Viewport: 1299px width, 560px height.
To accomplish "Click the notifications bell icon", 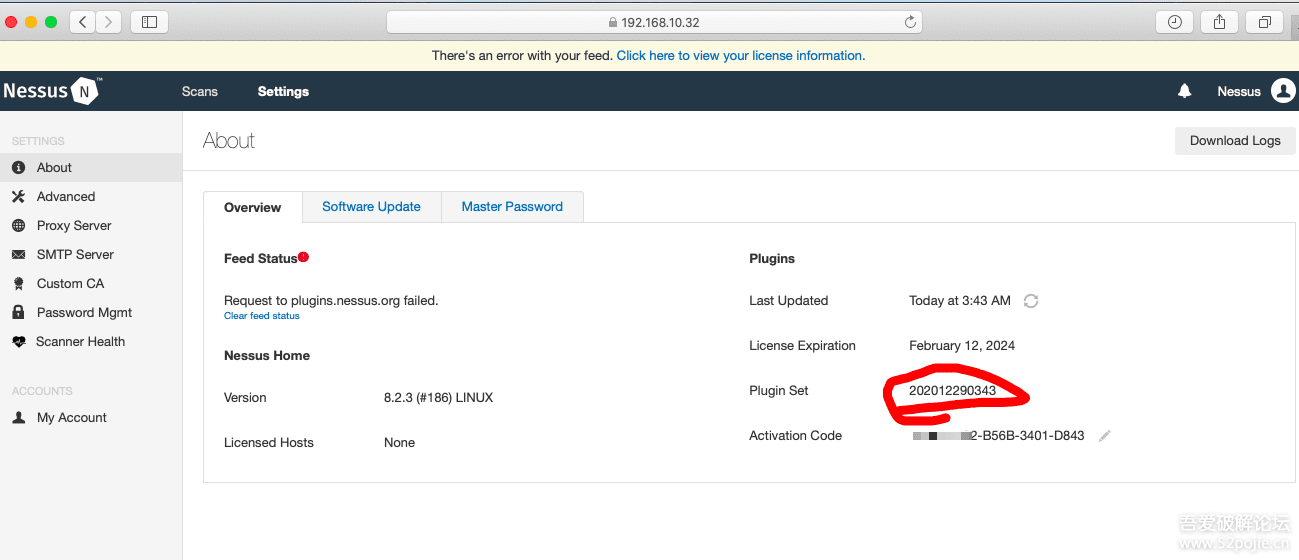I will [x=1184, y=91].
